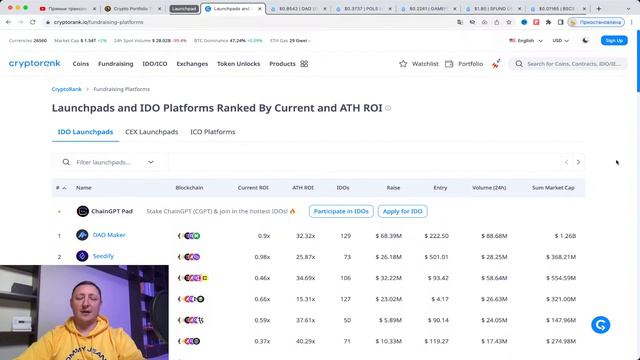Click the CryptoRank breadcrumb link
This screenshot has width=640, height=360.
pos(67,89)
